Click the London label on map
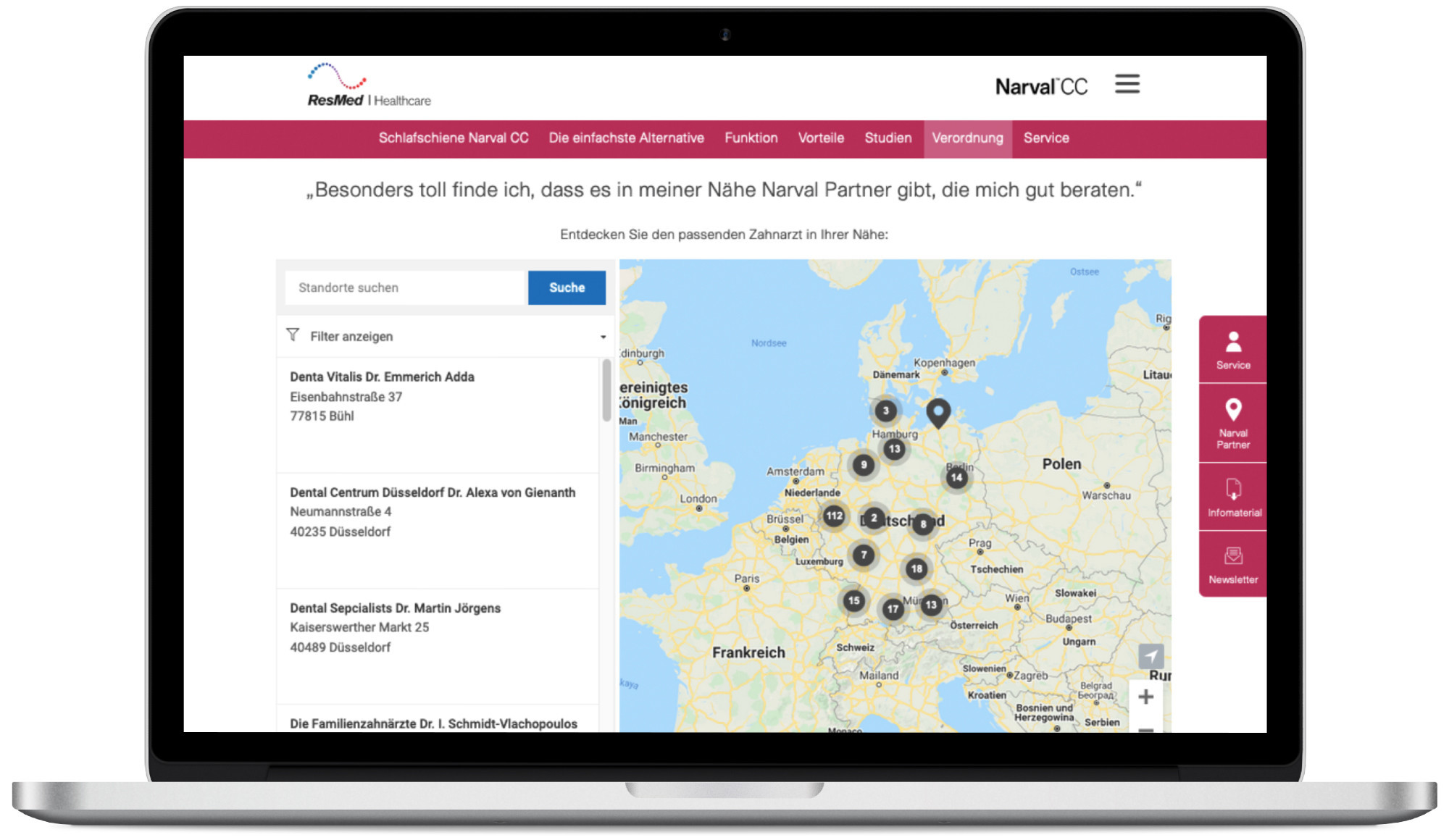This screenshot has height=840, width=1449. click(698, 499)
